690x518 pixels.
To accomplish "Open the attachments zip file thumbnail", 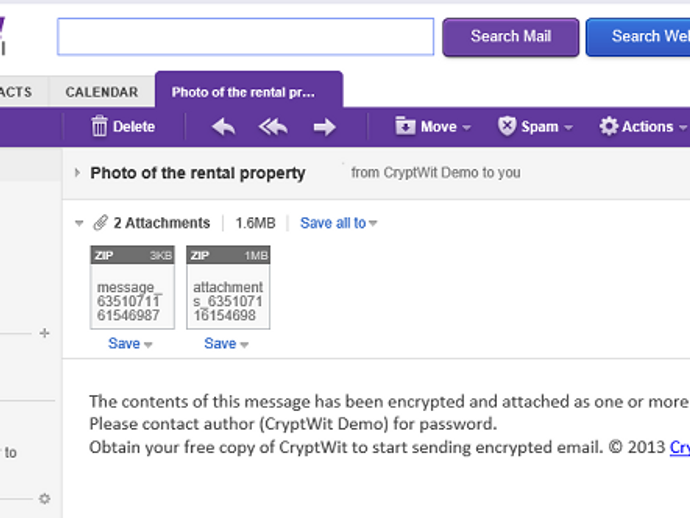I will [x=228, y=287].
